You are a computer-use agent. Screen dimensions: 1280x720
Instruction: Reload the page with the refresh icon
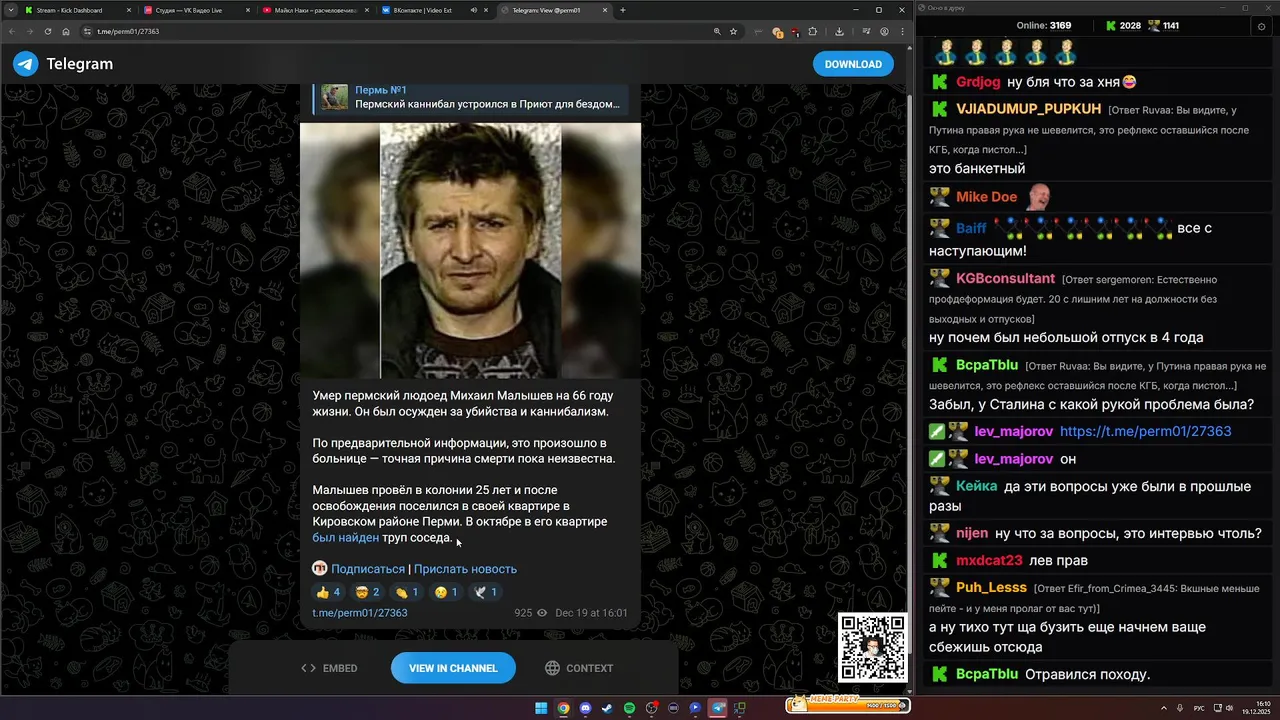tap(48, 31)
